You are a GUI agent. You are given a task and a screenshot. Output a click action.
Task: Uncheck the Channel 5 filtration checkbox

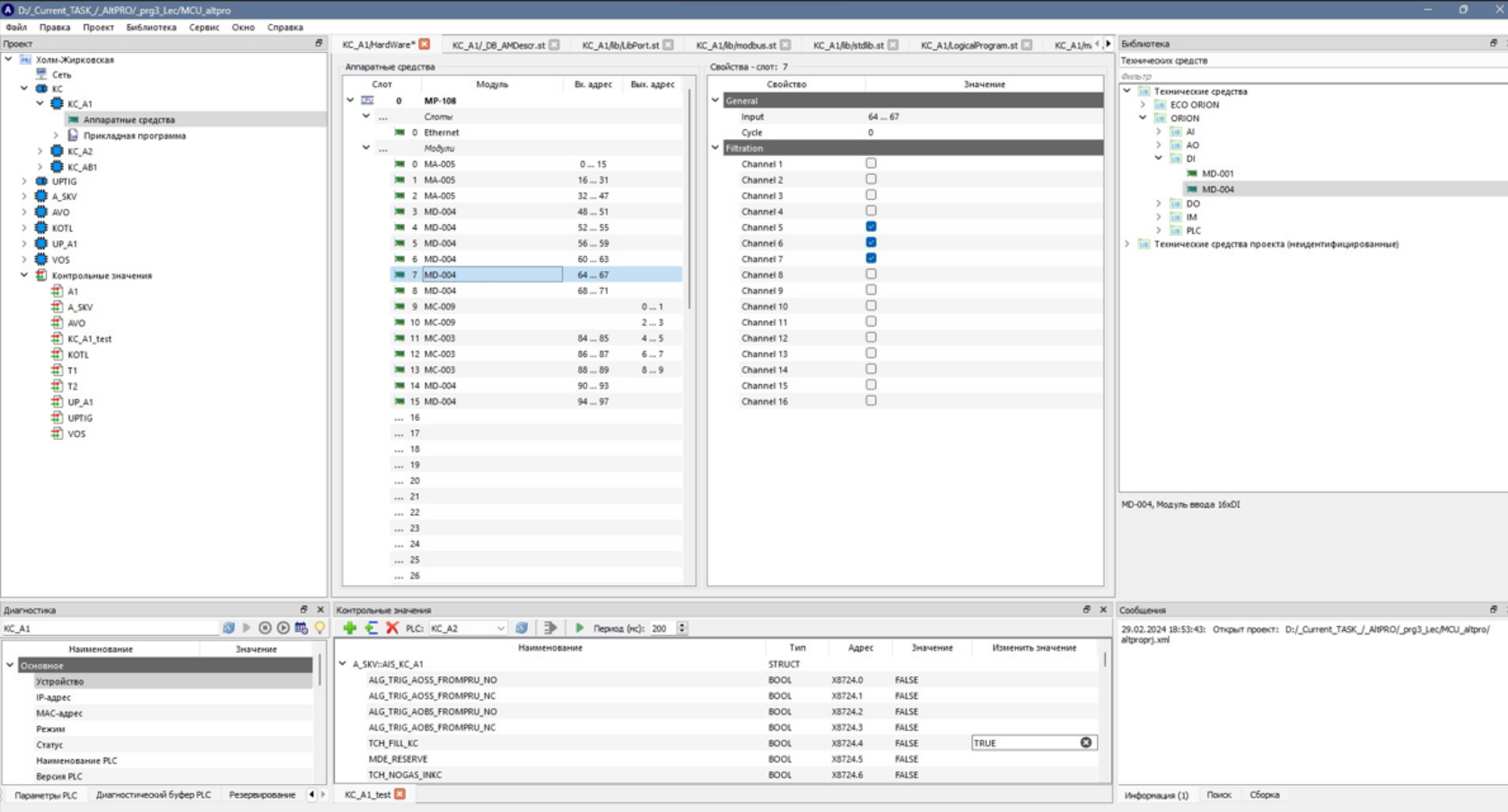pyautogui.click(x=871, y=227)
